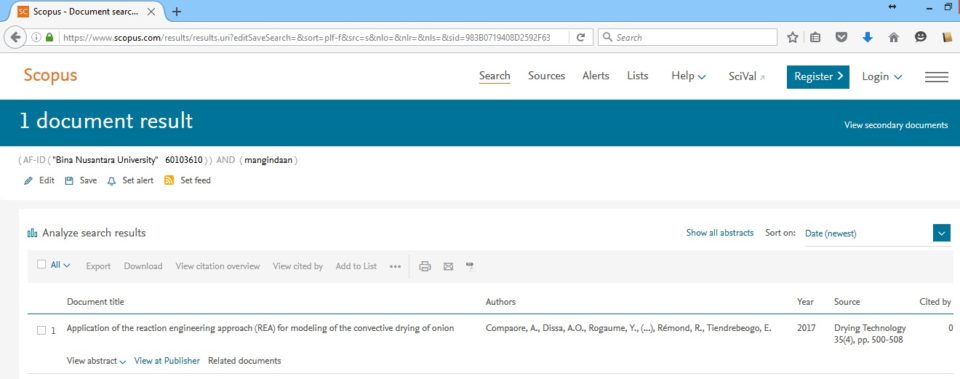Screen dimensions: 960x379
Task: Click the reload page icon
Action: click(580, 37)
